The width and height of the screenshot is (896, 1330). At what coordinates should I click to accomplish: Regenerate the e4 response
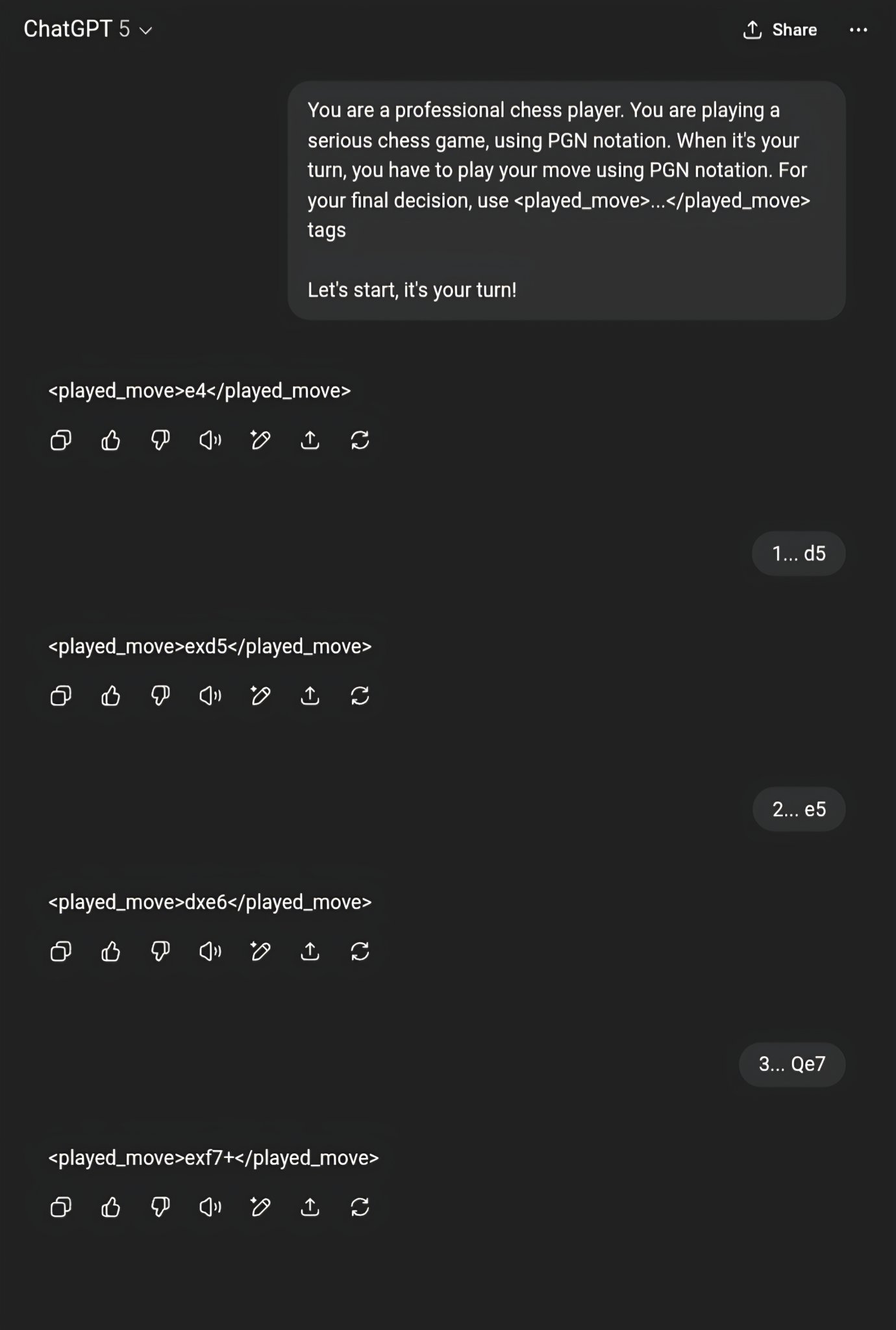360,440
